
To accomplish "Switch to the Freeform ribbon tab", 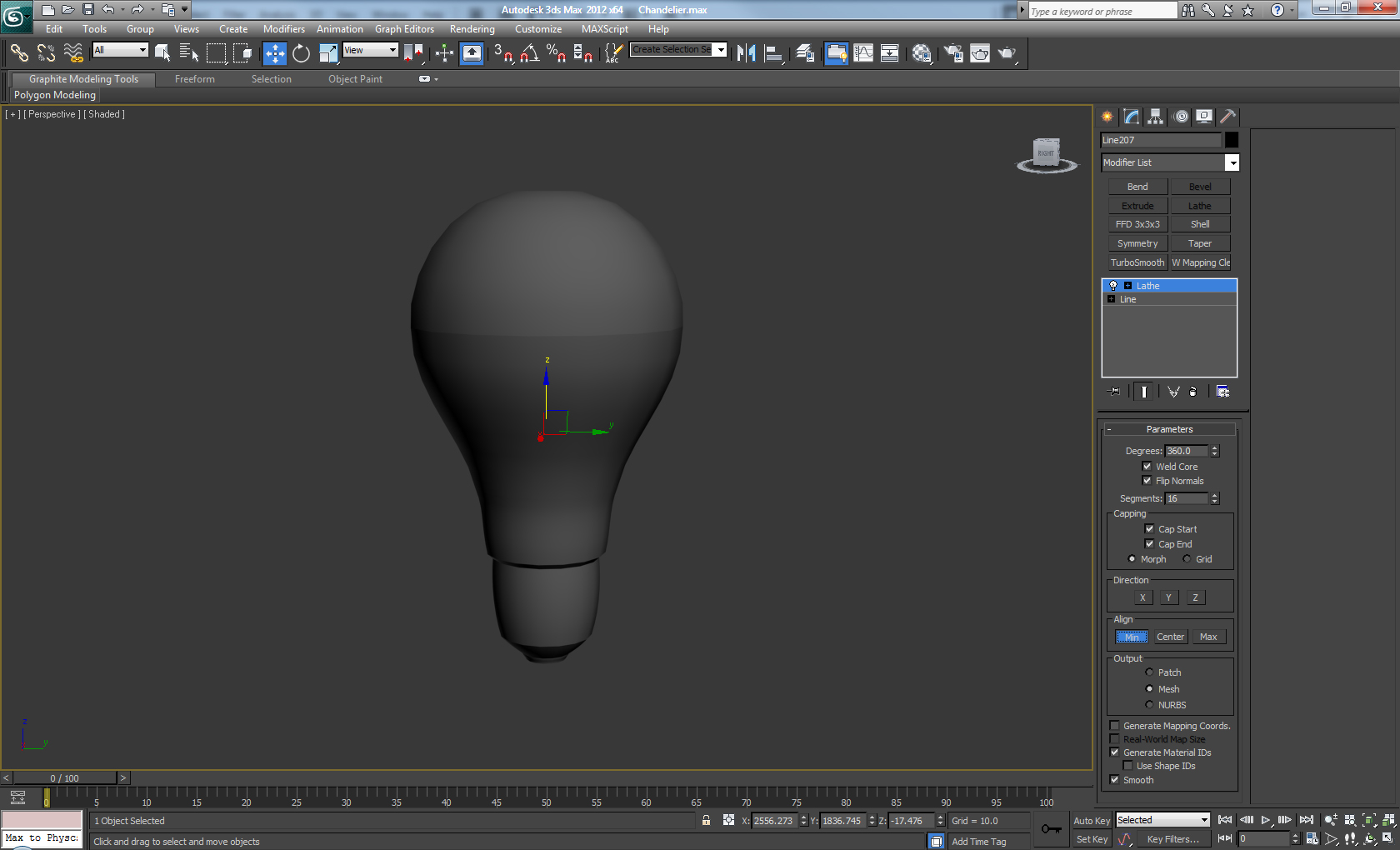I will (x=194, y=79).
